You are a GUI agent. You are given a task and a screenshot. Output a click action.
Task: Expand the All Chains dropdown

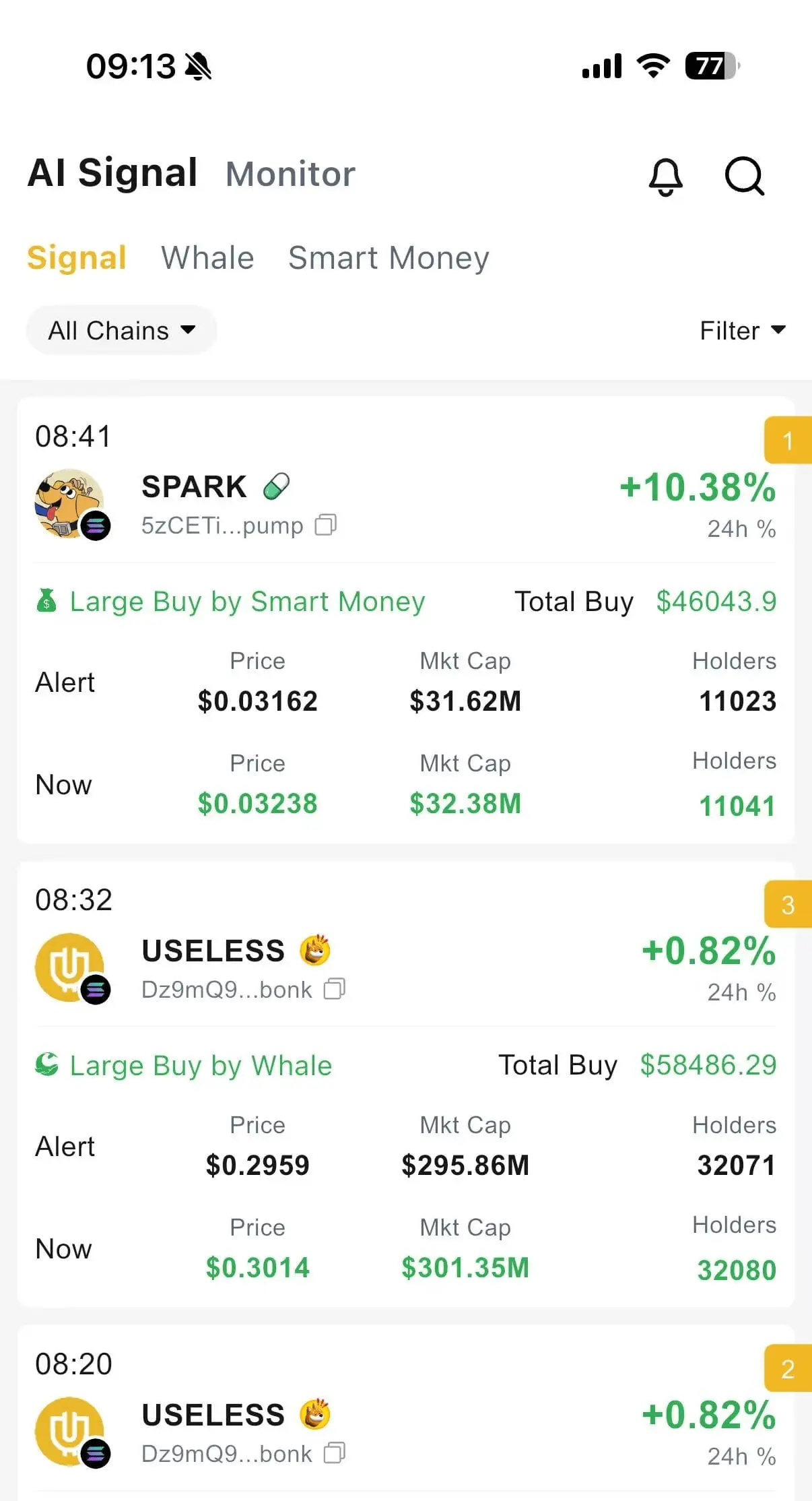pyautogui.click(x=122, y=330)
